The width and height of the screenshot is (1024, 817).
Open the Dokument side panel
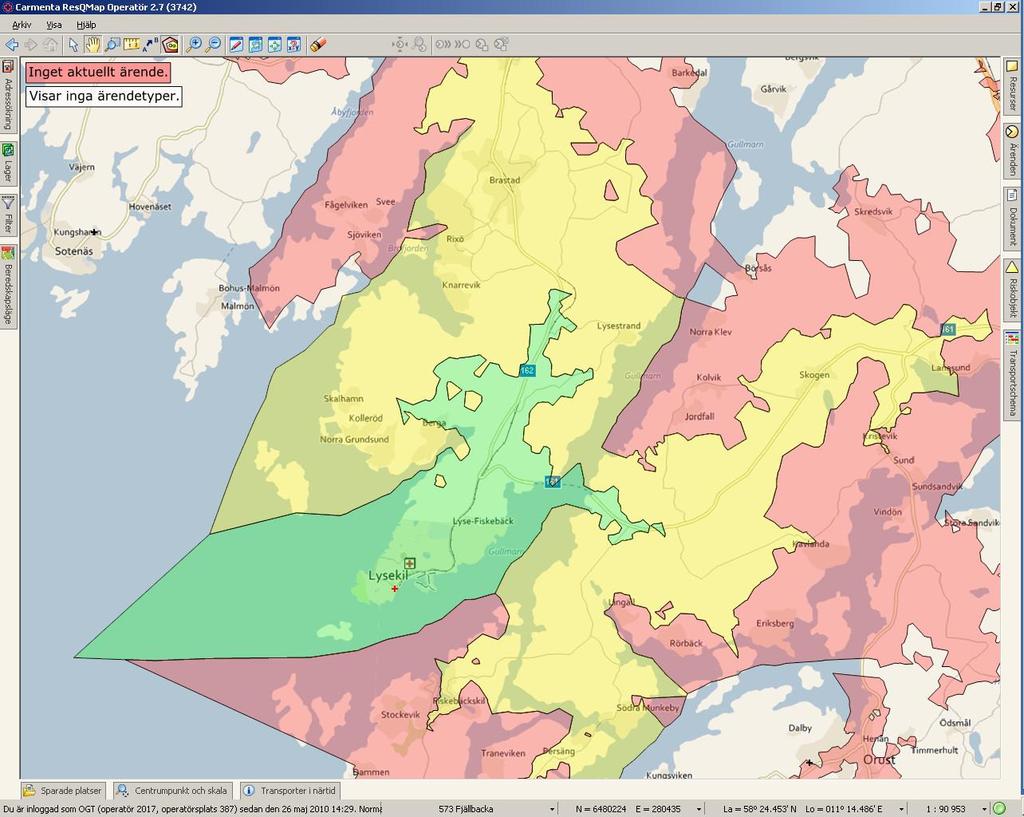(x=1012, y=217)
